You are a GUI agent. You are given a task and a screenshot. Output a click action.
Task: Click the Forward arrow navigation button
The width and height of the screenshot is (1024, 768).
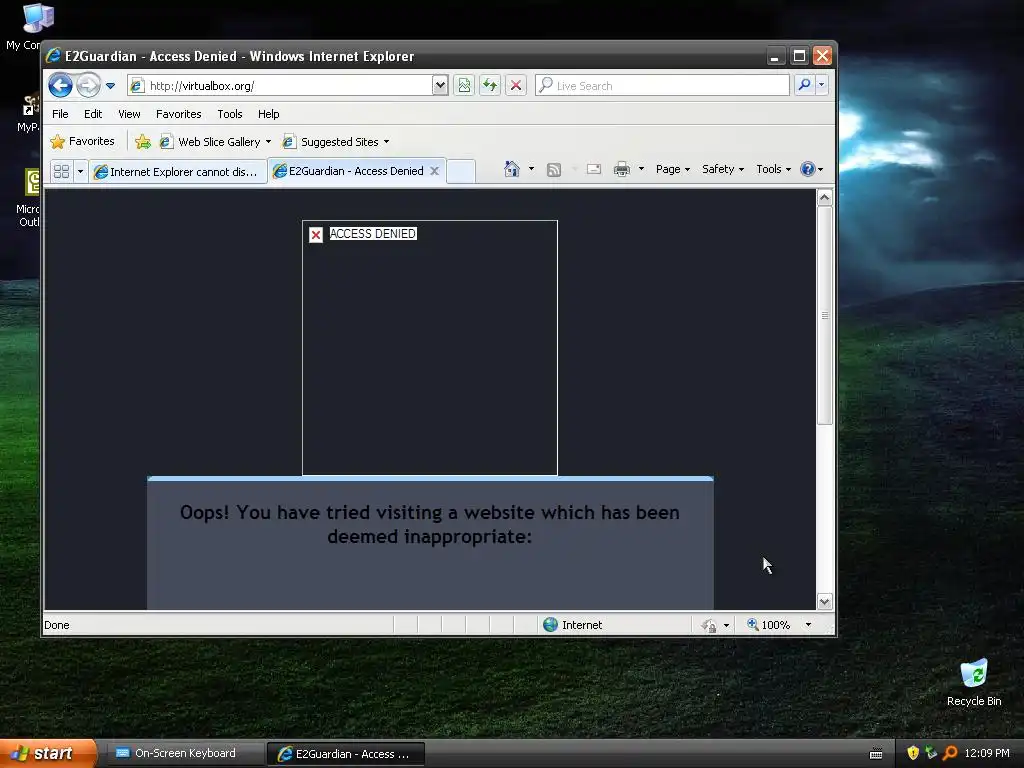tap(88, 86)
